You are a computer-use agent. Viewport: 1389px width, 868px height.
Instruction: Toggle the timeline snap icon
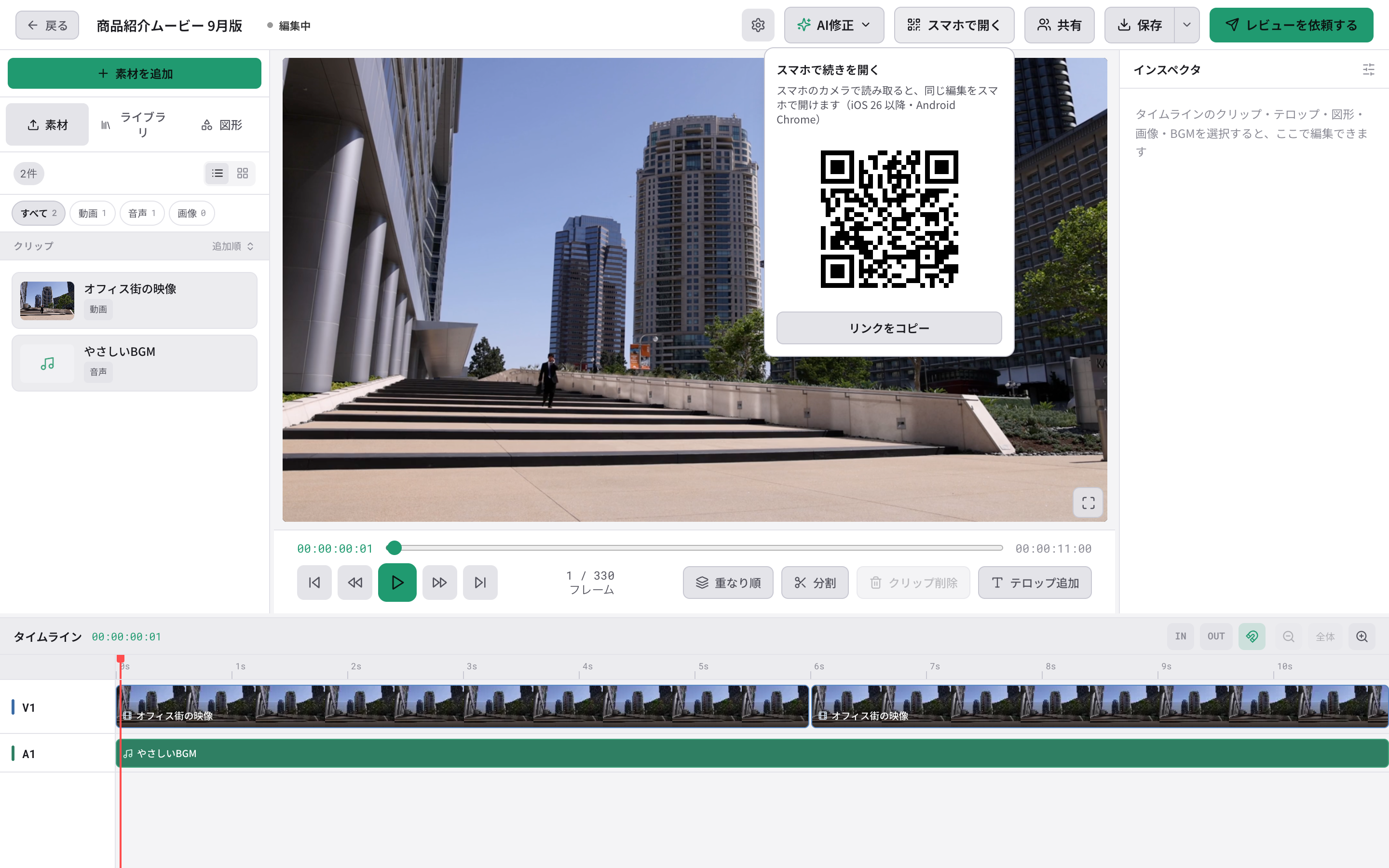1252,637
